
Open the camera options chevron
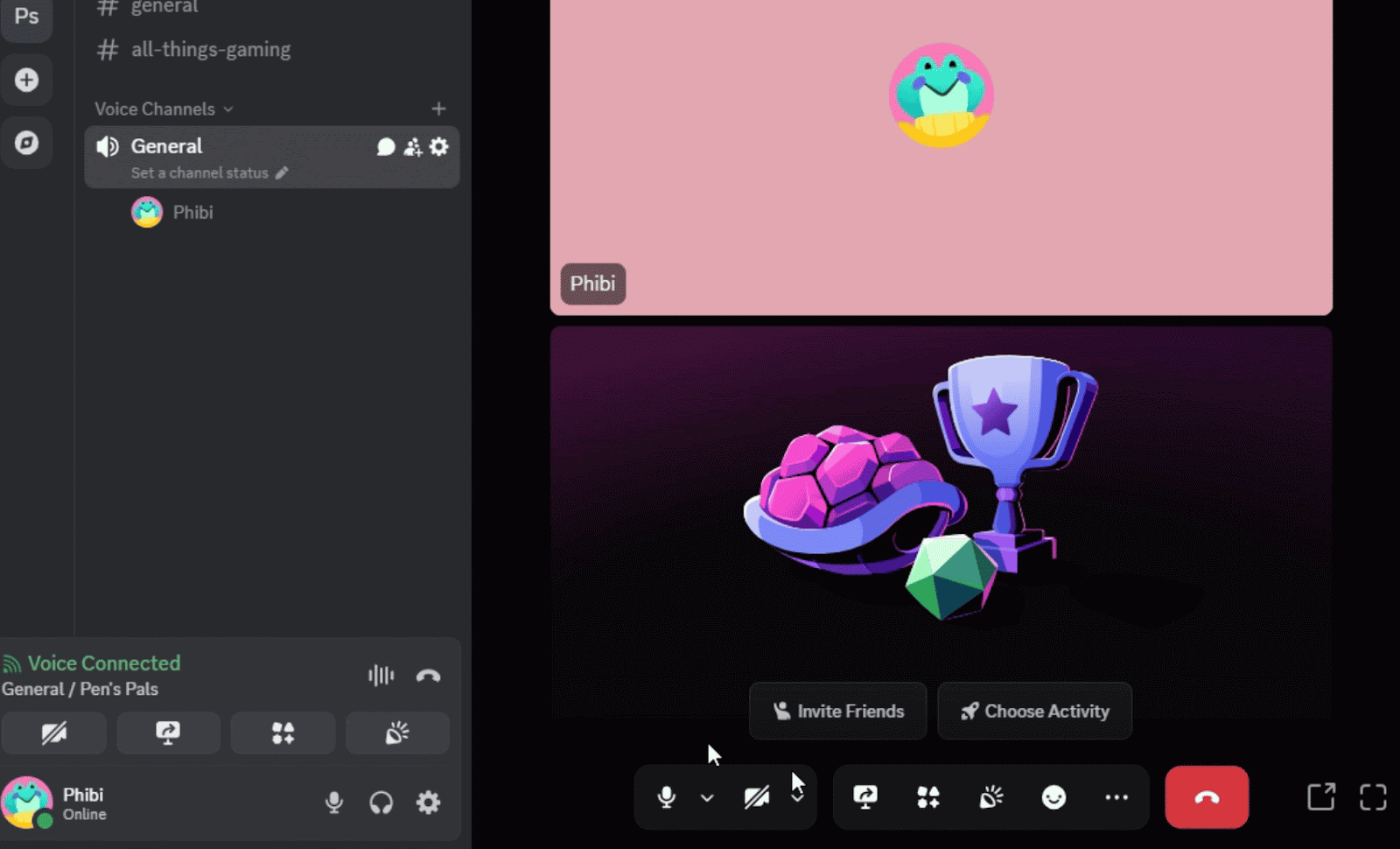[796, 797]
